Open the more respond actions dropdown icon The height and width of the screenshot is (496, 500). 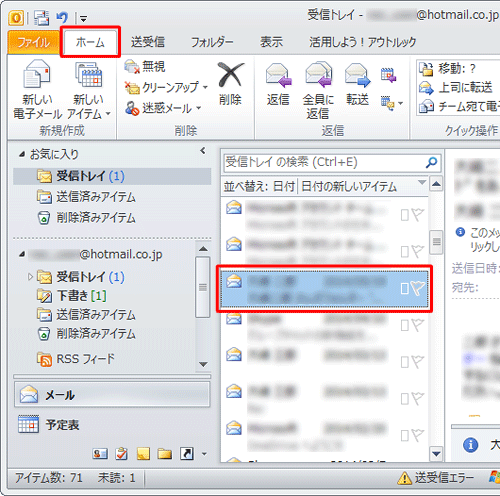pyautogui.click(x=392, y=103)
